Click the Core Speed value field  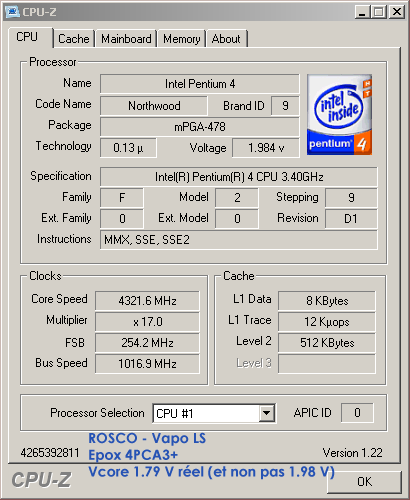pyautogui.click(x=147, y=301)
